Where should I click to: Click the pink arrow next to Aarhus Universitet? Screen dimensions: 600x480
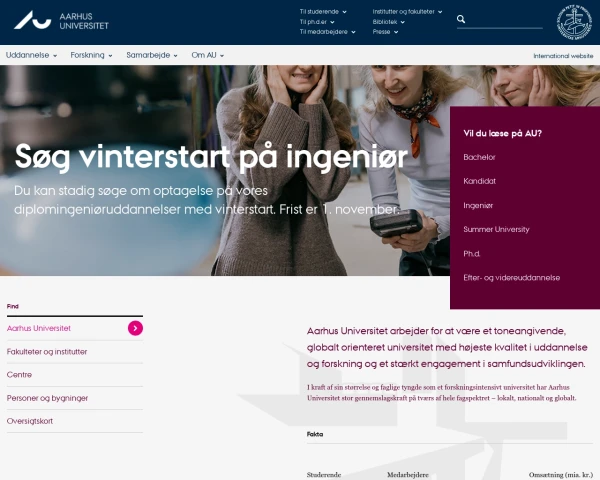tap(135, 328)
